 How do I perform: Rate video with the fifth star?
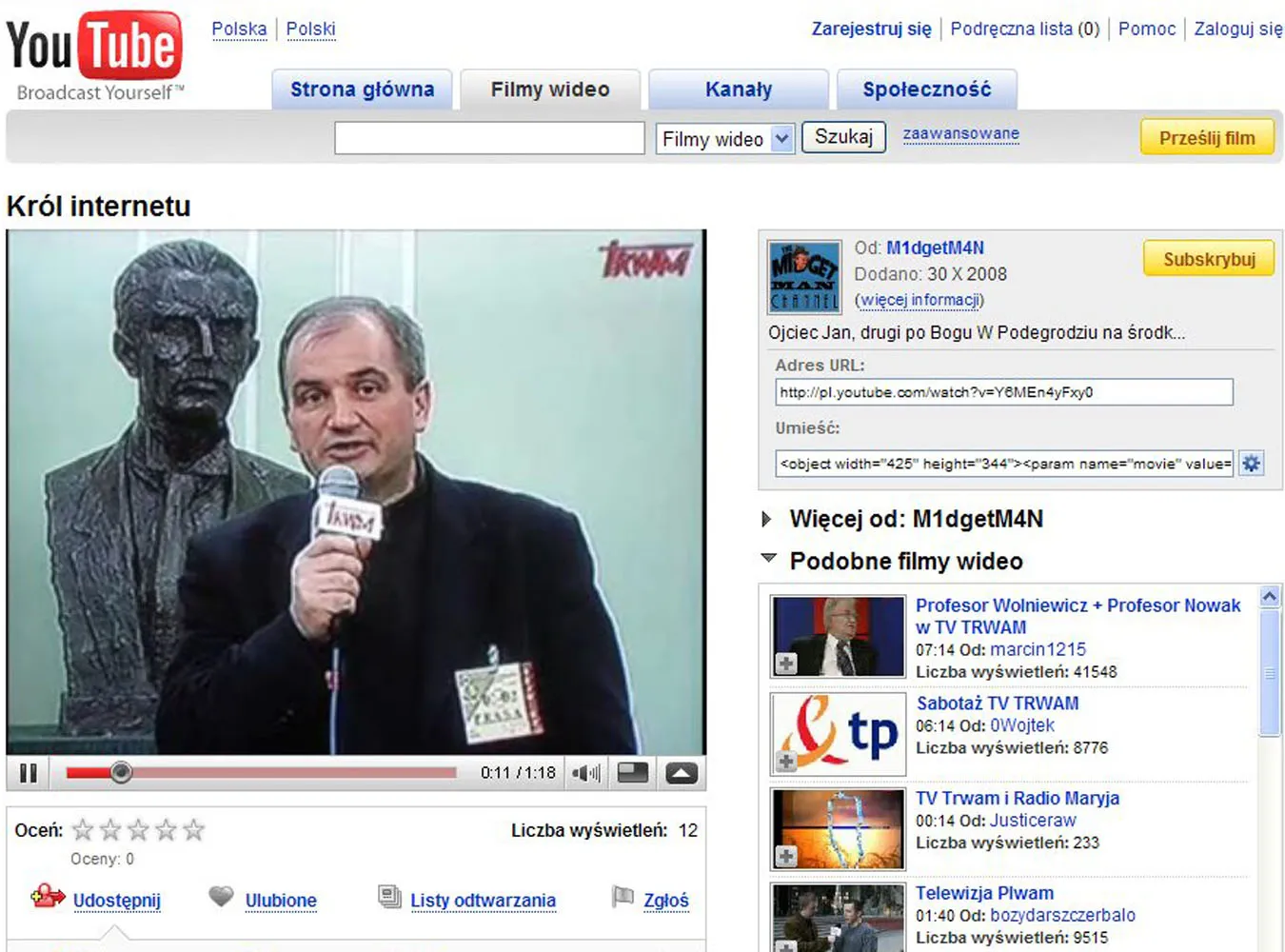point(194,830)
